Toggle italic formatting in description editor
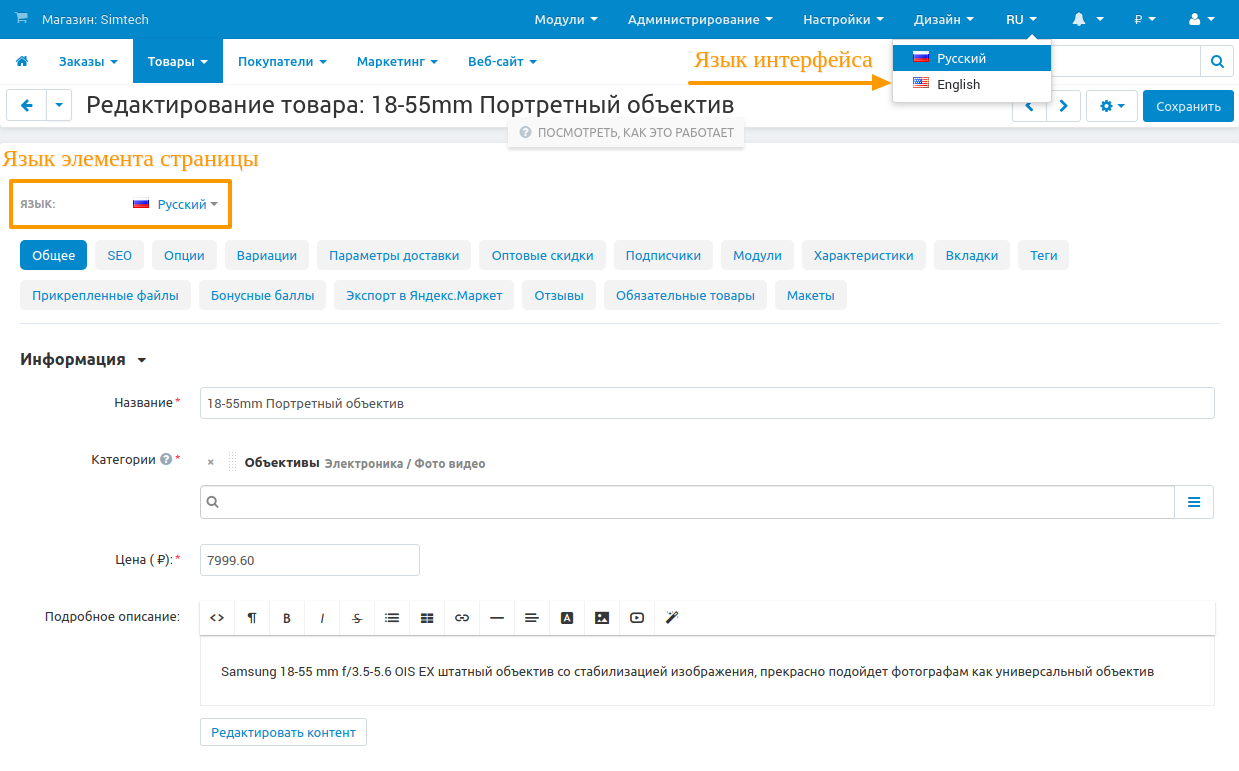This screenshot has height=771, width=1239. pos(322,618)
